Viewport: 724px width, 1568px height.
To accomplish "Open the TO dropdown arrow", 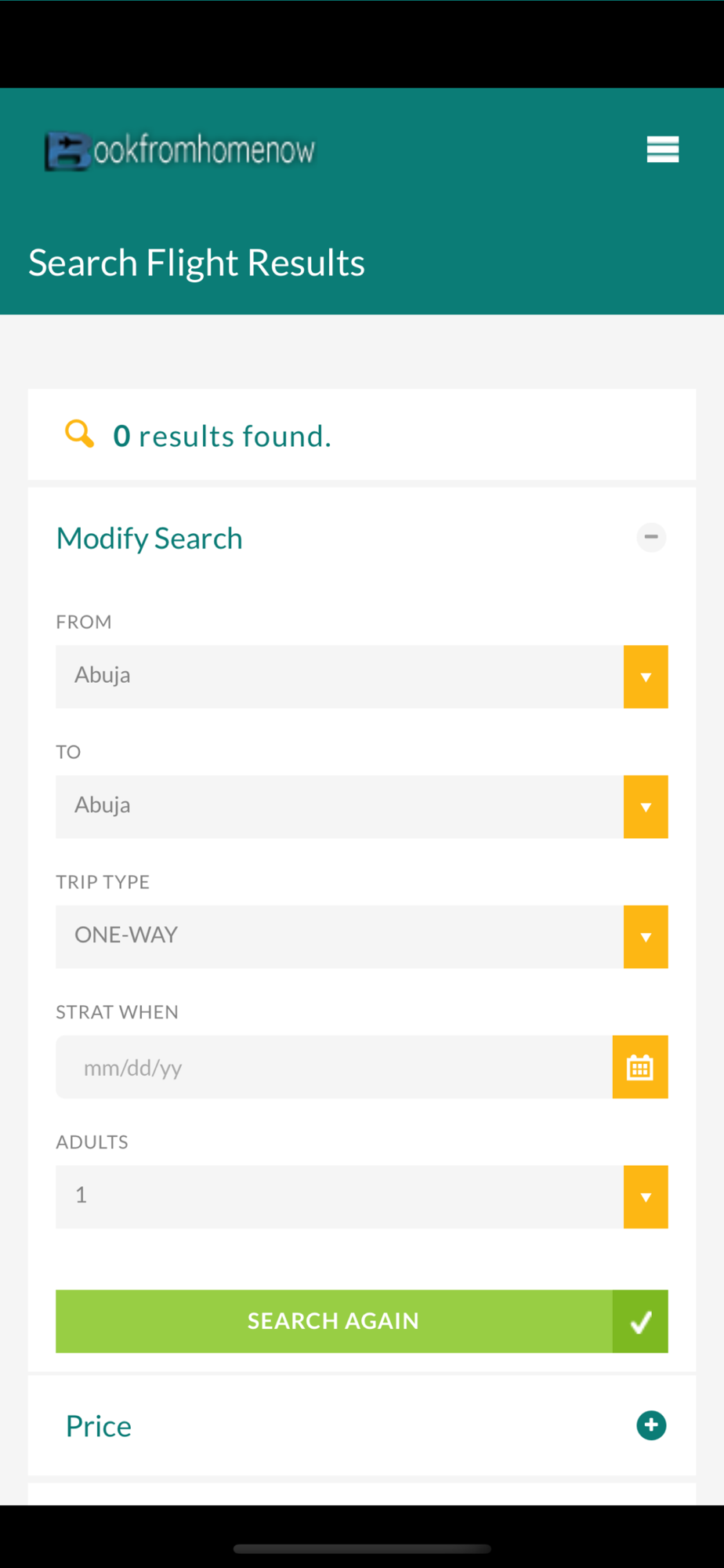I will [x=646, y=807].
